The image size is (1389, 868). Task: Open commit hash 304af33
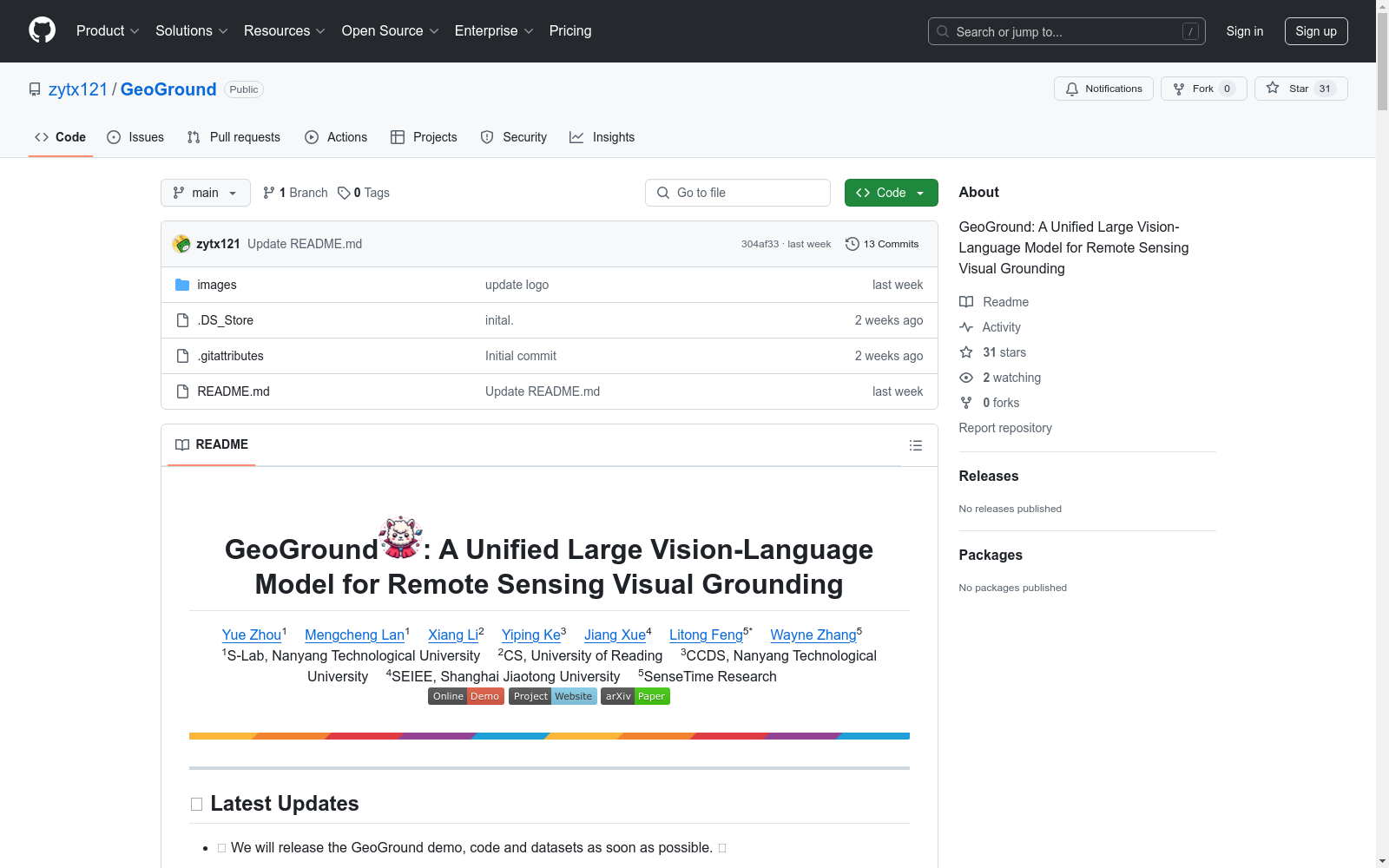[760, 244]
